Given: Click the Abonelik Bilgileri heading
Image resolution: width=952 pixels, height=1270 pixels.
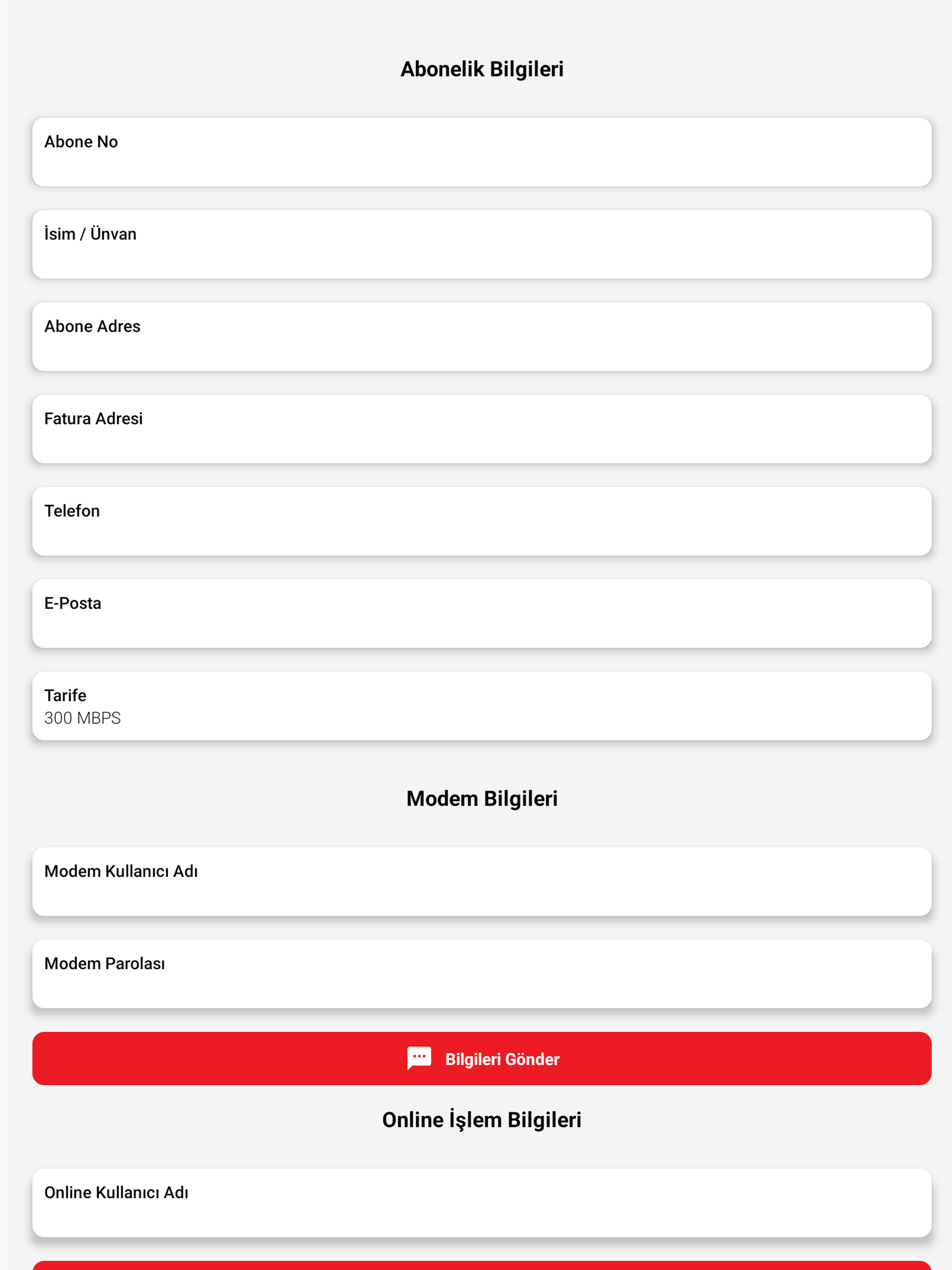Looking at the screenshot, I should coord(482,69).
